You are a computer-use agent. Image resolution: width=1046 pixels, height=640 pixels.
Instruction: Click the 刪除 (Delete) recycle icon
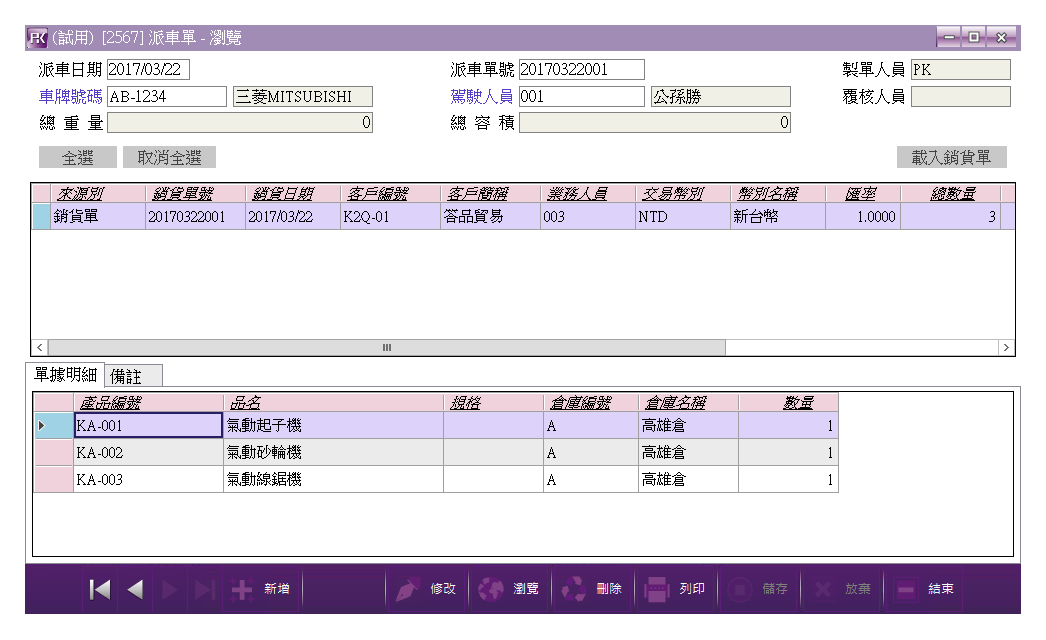(573, 590)
